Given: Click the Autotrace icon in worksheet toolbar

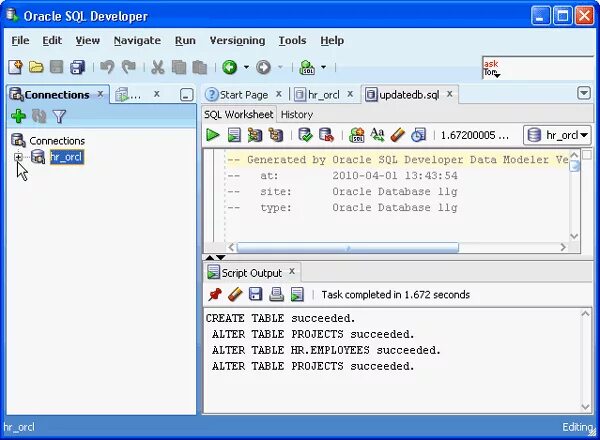Looking at the screenshot, I should pyautogui.click(x=254, y=135).
